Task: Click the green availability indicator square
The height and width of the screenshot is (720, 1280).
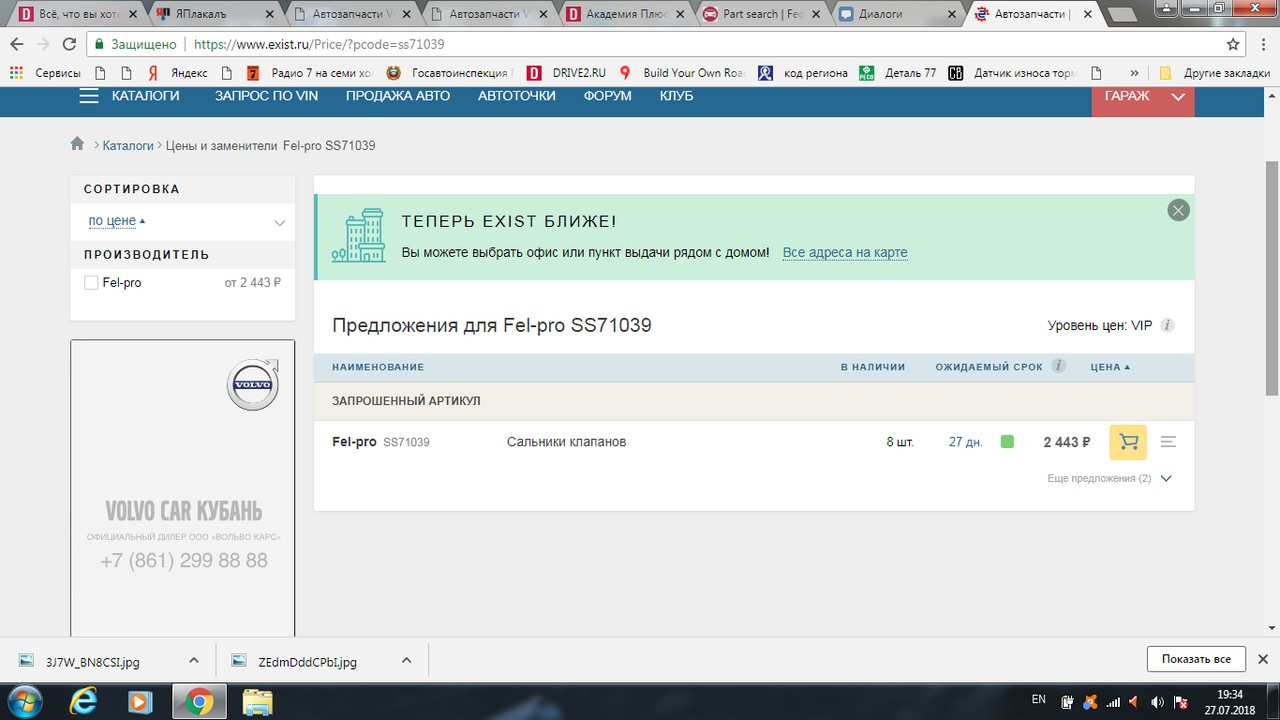Action: 1007,441
